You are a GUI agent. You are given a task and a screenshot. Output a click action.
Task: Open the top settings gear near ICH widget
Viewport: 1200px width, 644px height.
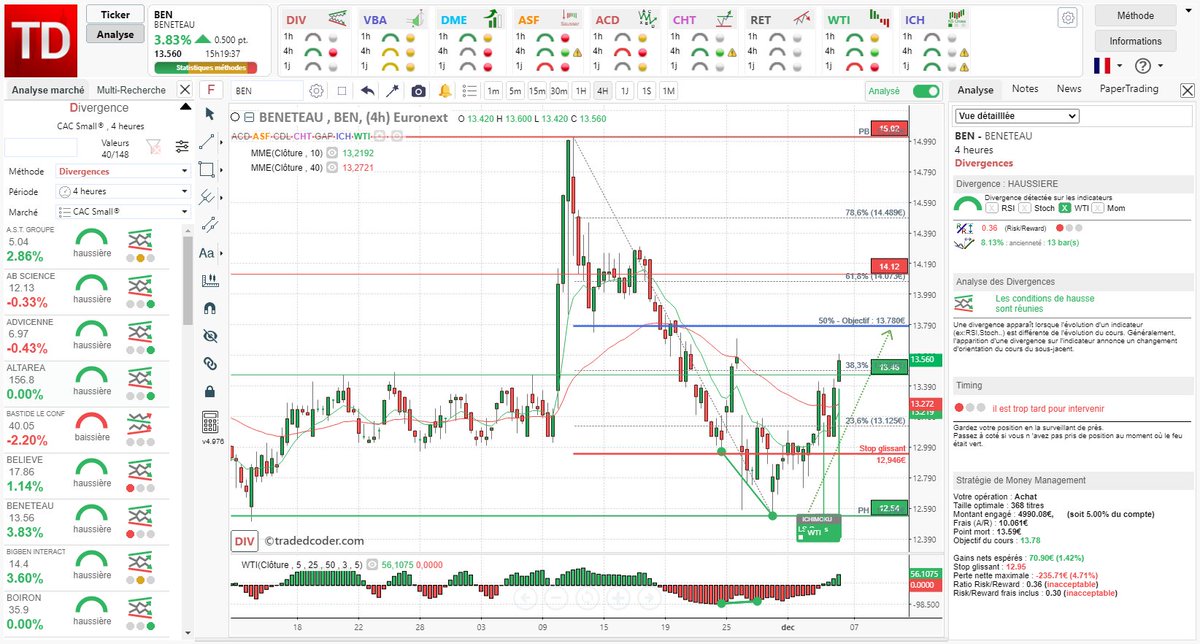coord(1068,18)
